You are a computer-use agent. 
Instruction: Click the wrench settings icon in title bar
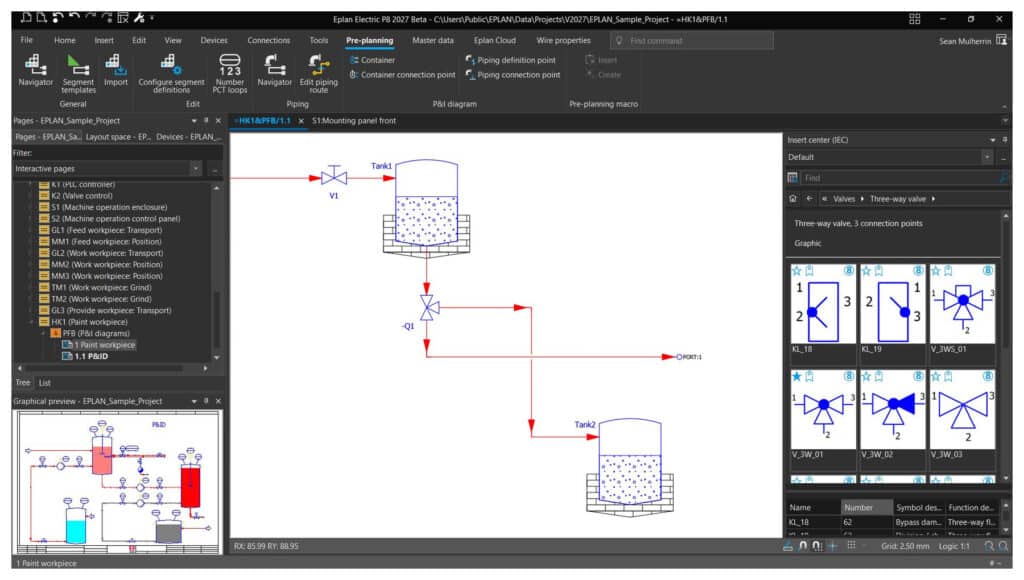point(139,18)
